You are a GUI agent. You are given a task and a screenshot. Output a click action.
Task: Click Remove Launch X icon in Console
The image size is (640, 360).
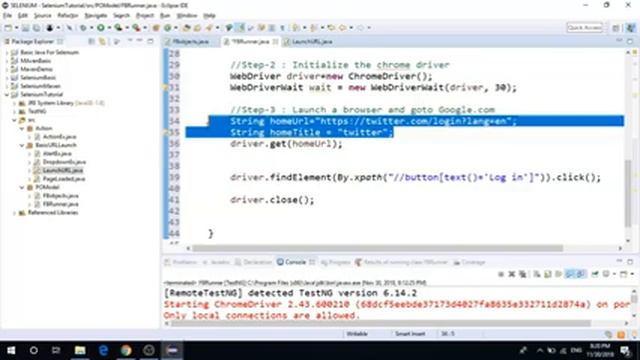click(x=511, y=274)
